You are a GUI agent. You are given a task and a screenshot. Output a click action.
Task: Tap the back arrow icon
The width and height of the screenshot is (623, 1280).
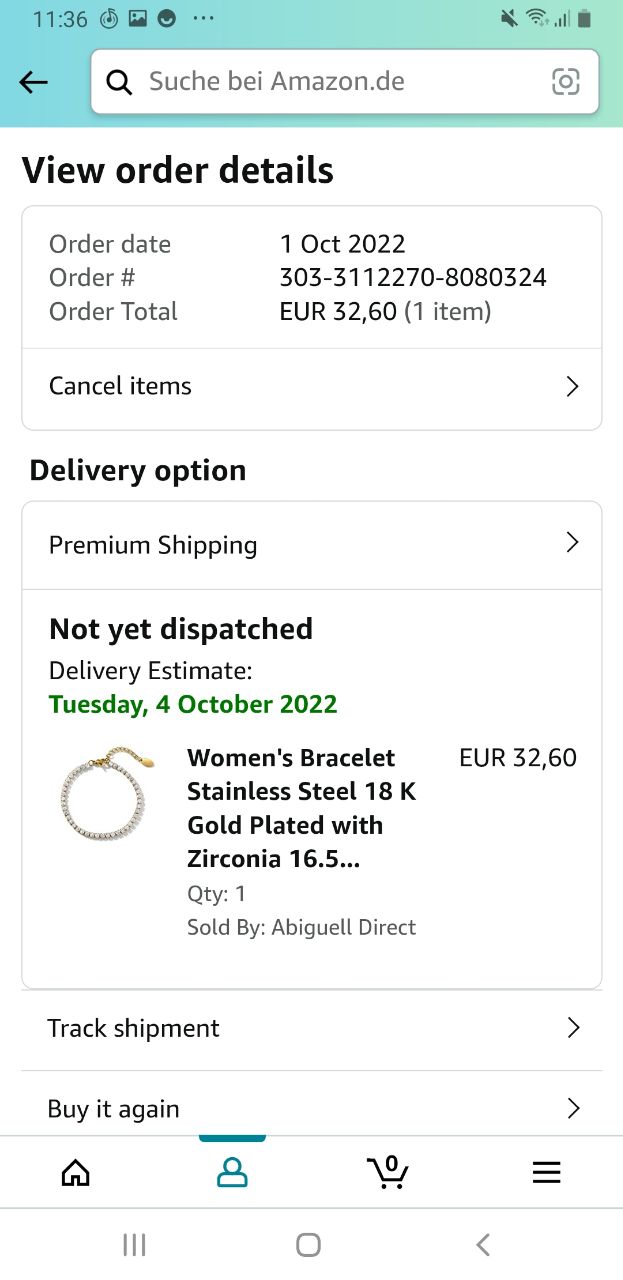click(34, 82)
